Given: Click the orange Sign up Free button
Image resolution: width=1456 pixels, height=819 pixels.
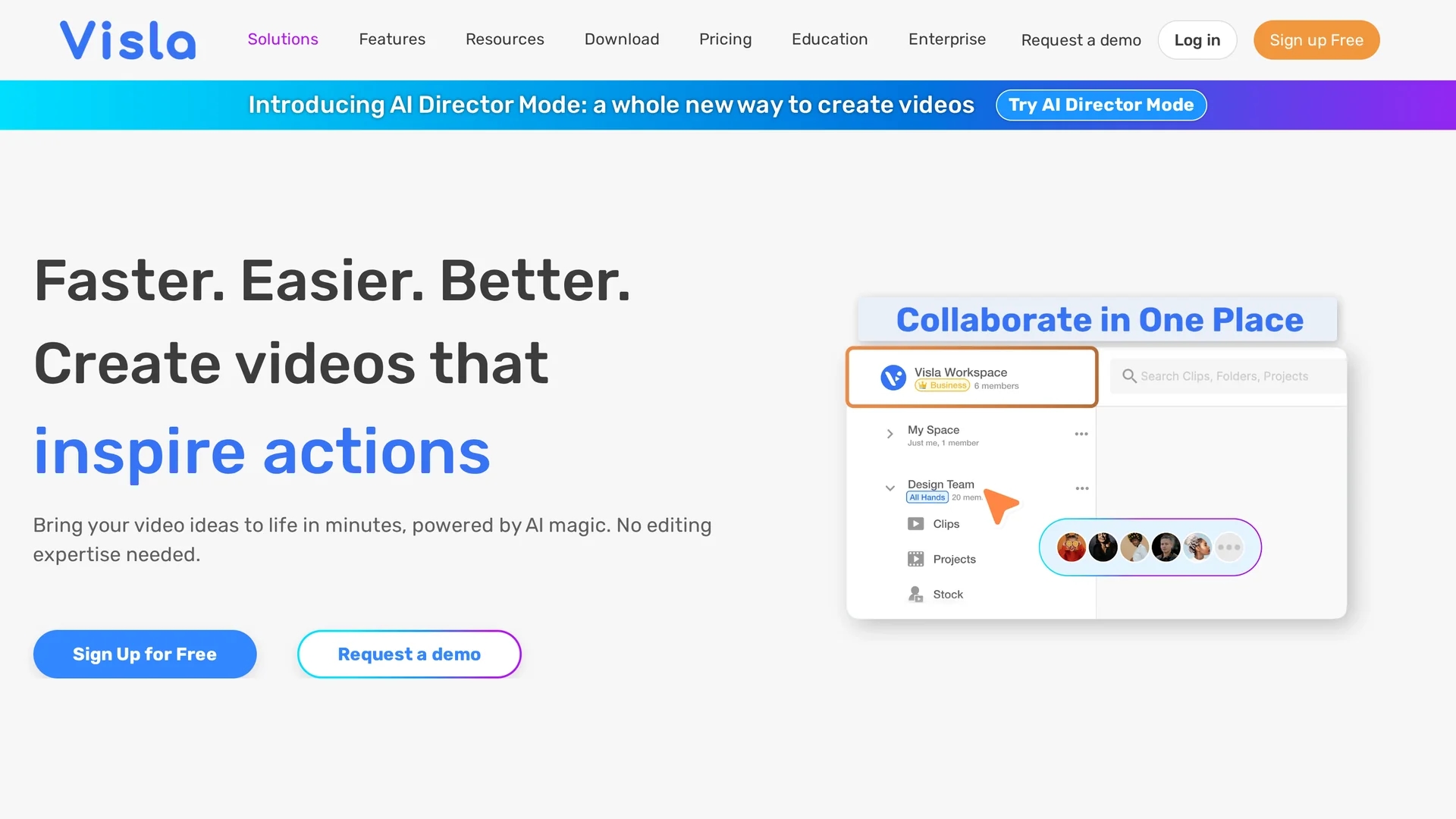Looking at the screenshot, I should click(1316, 40).
